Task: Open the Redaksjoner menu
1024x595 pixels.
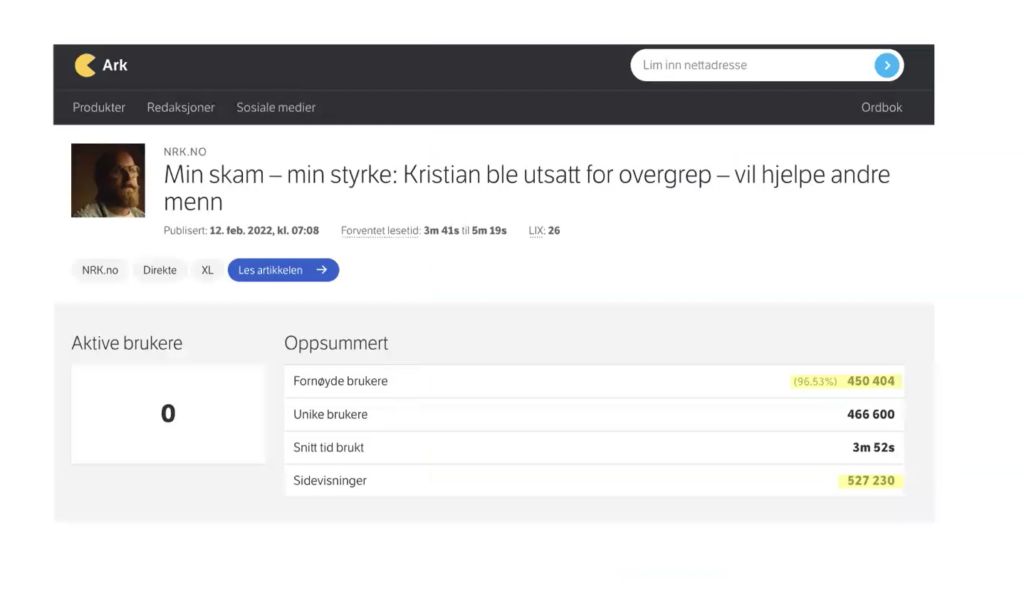Action: (x=181, y=108)
